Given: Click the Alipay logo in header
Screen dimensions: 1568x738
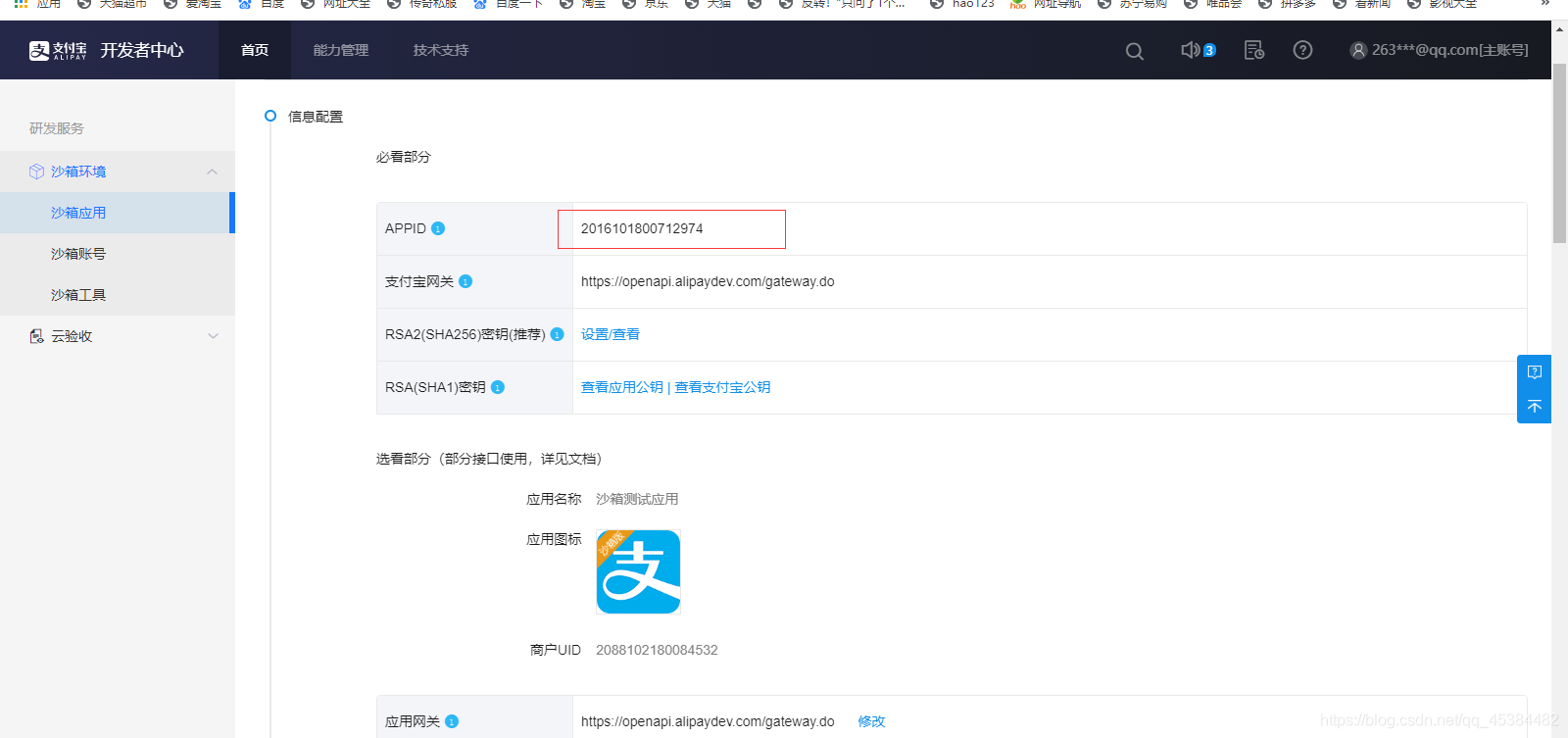Looking at the screenshot, I should pos(58,50).
